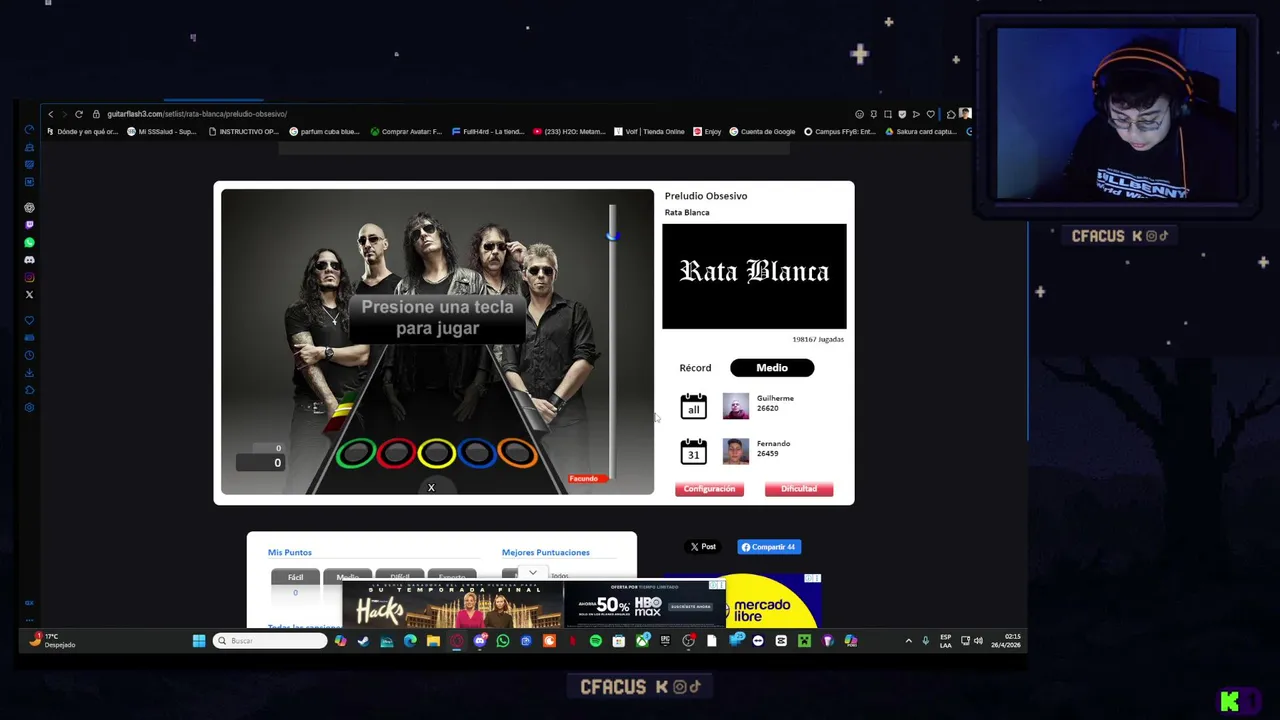1280x720 pixels.
Task: Open Spotify from the taskbar
Action: (x=596, y=641)
